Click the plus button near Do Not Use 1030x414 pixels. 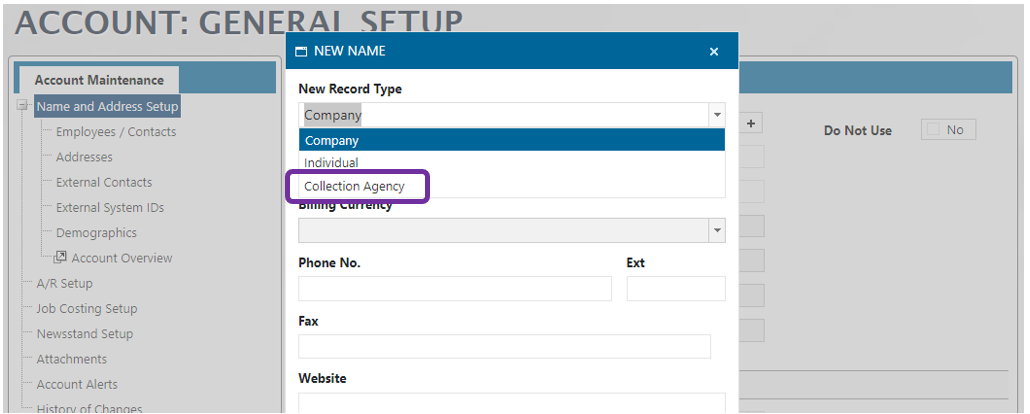point(750,123)
